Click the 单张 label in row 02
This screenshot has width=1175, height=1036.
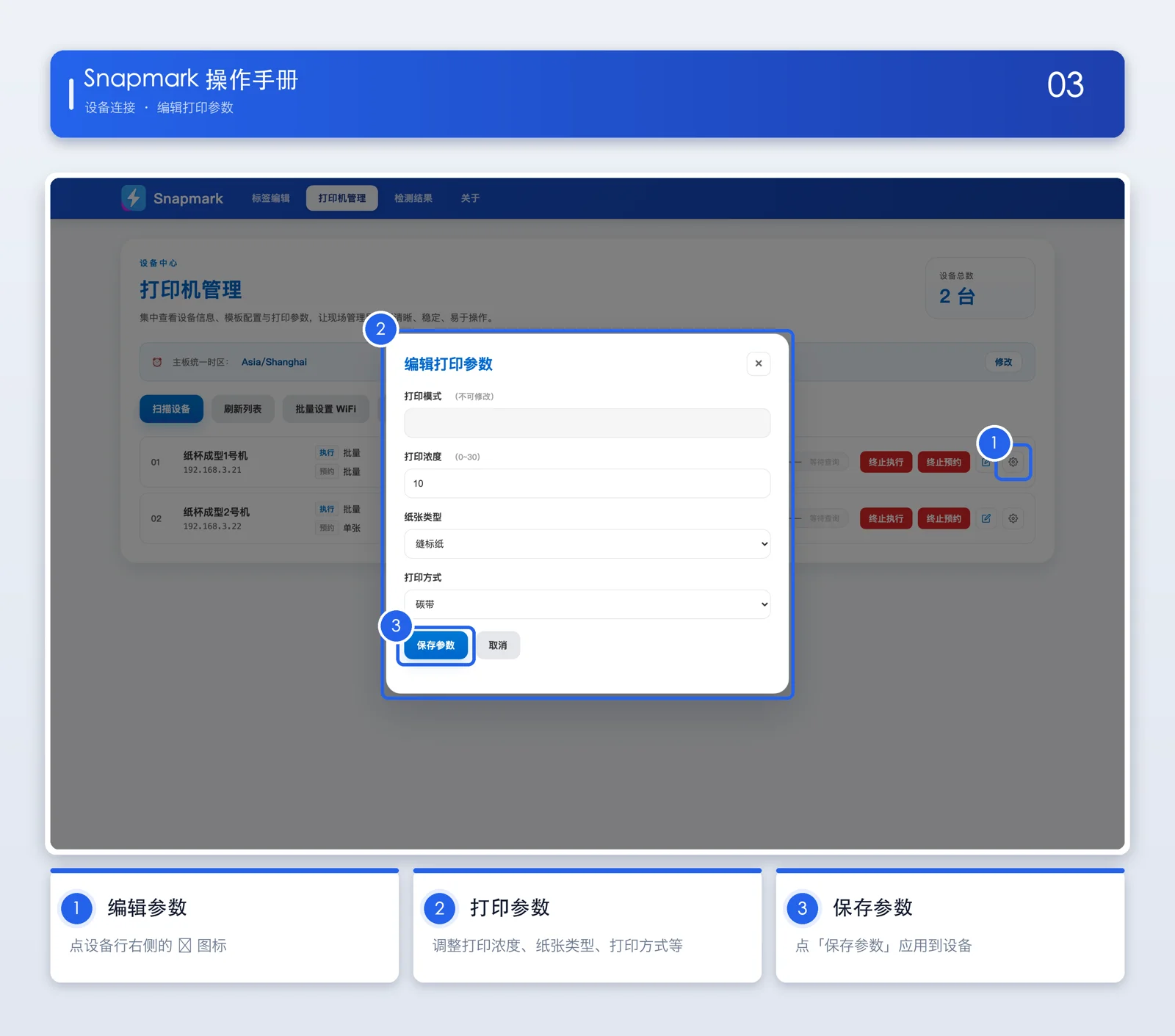[x=352, y=528]
